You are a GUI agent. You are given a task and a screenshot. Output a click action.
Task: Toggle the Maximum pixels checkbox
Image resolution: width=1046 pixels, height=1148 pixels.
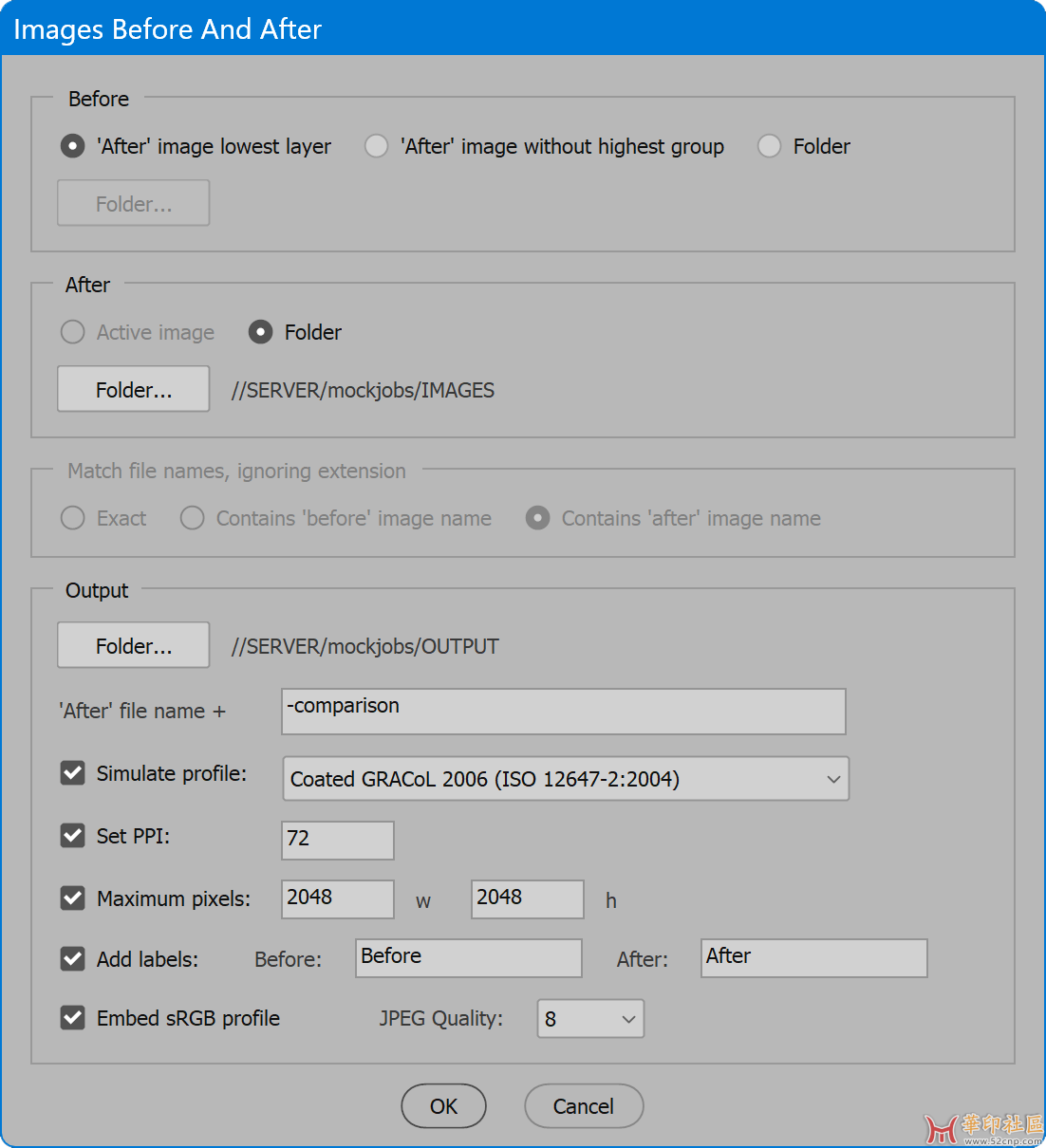73,898
